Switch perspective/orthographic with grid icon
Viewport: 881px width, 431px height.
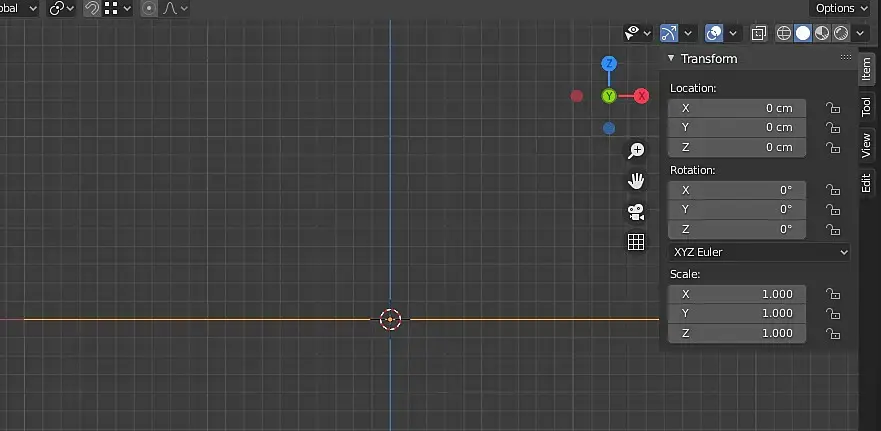tap(636, 242)
